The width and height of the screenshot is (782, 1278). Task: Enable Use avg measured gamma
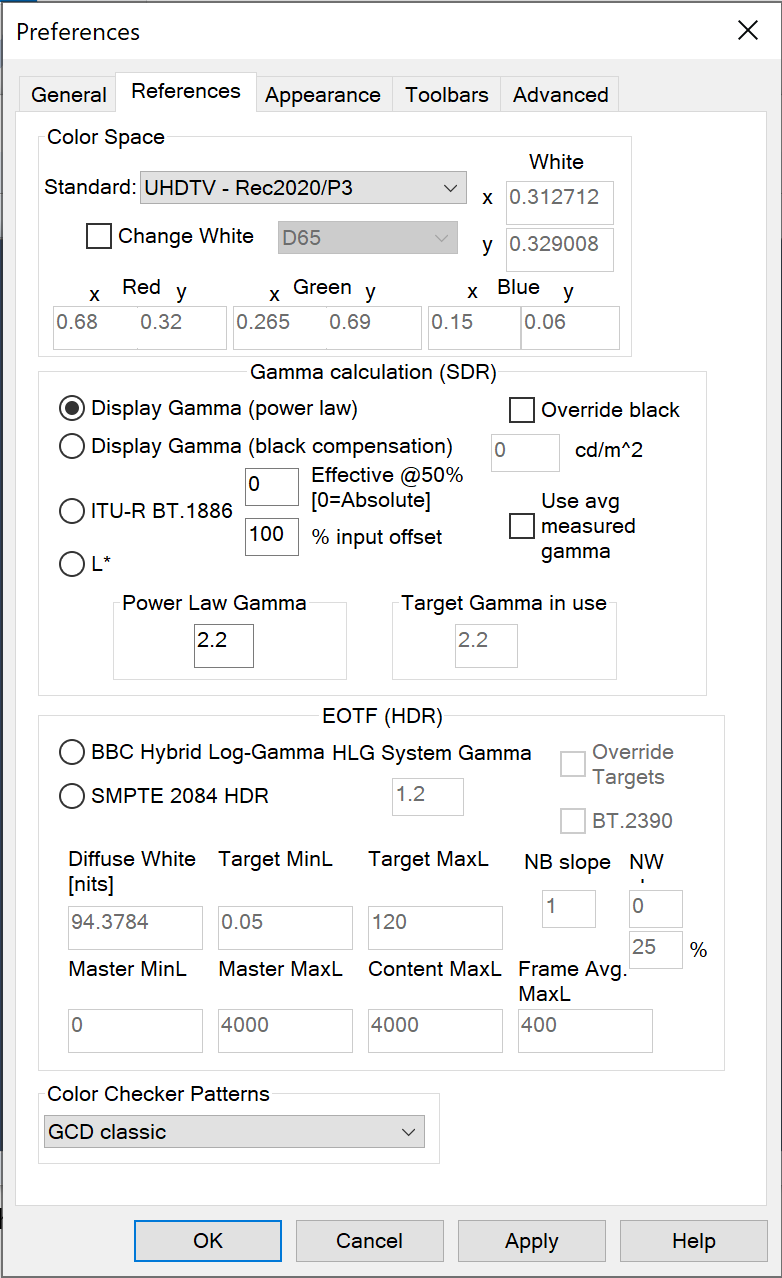[x=522, y=526]
